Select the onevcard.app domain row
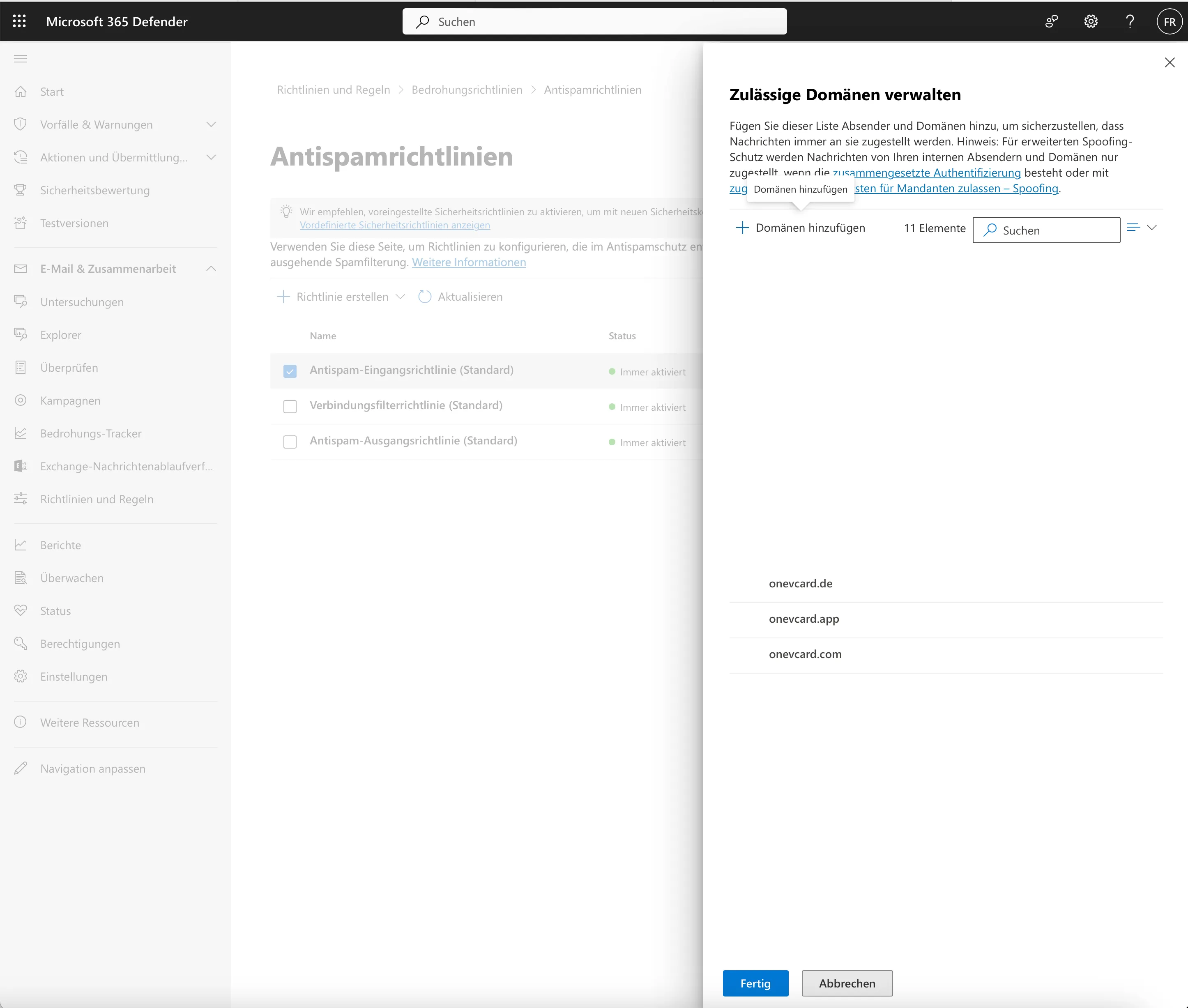This screenshot has height=1008, width=1188. [x=946, y=619]
